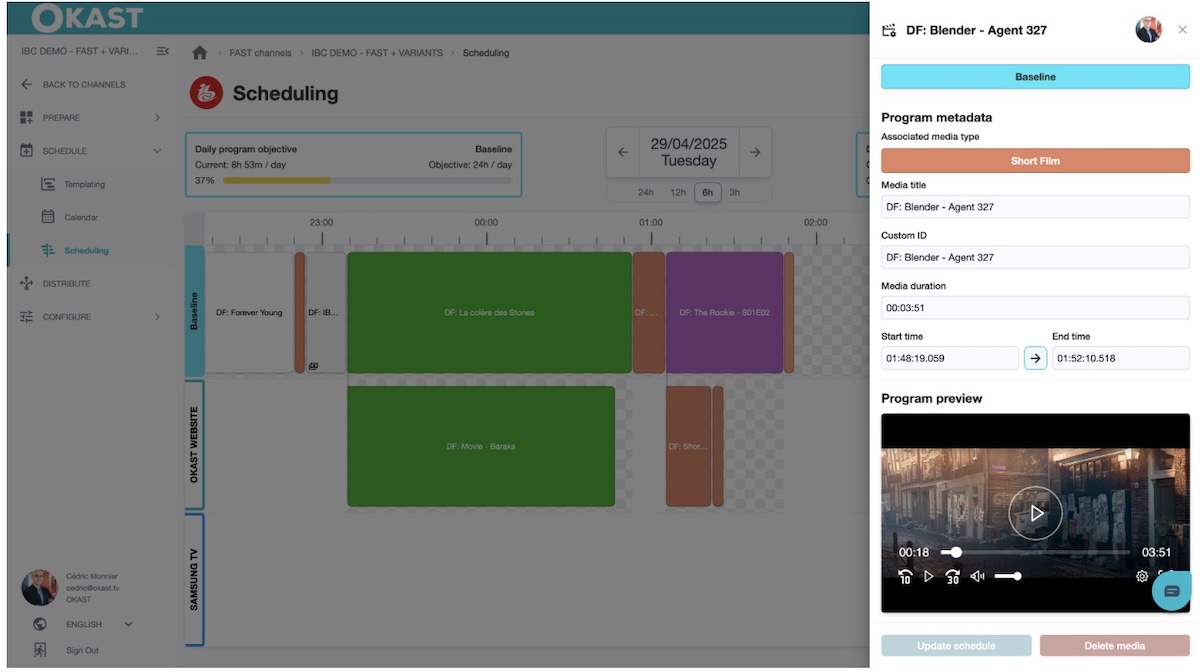Select the 3h timeline zoom option
Viewport: 1200px width, 672px height.
735,192
